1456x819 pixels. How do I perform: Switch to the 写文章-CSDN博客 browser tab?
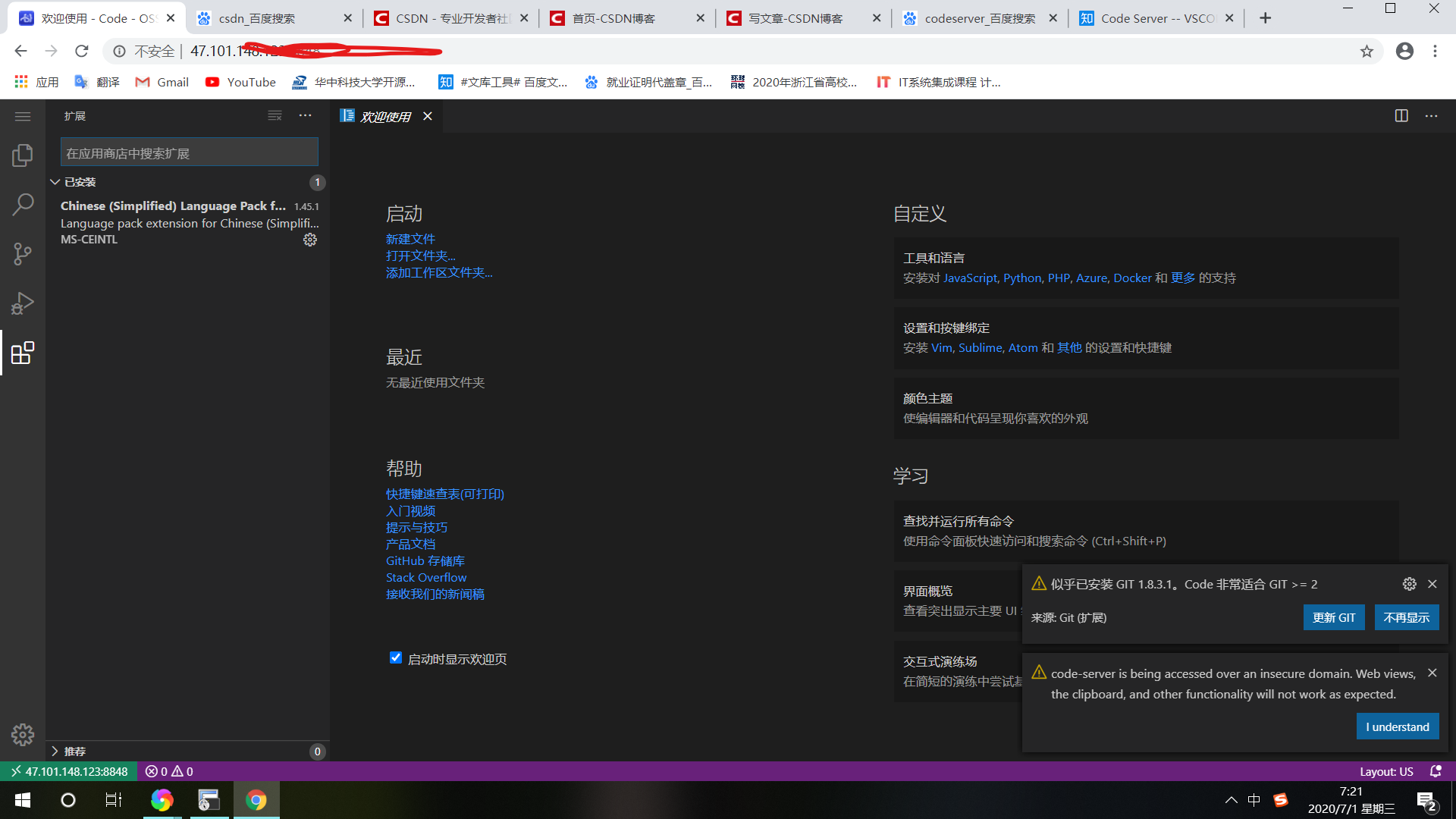[795, 18]
